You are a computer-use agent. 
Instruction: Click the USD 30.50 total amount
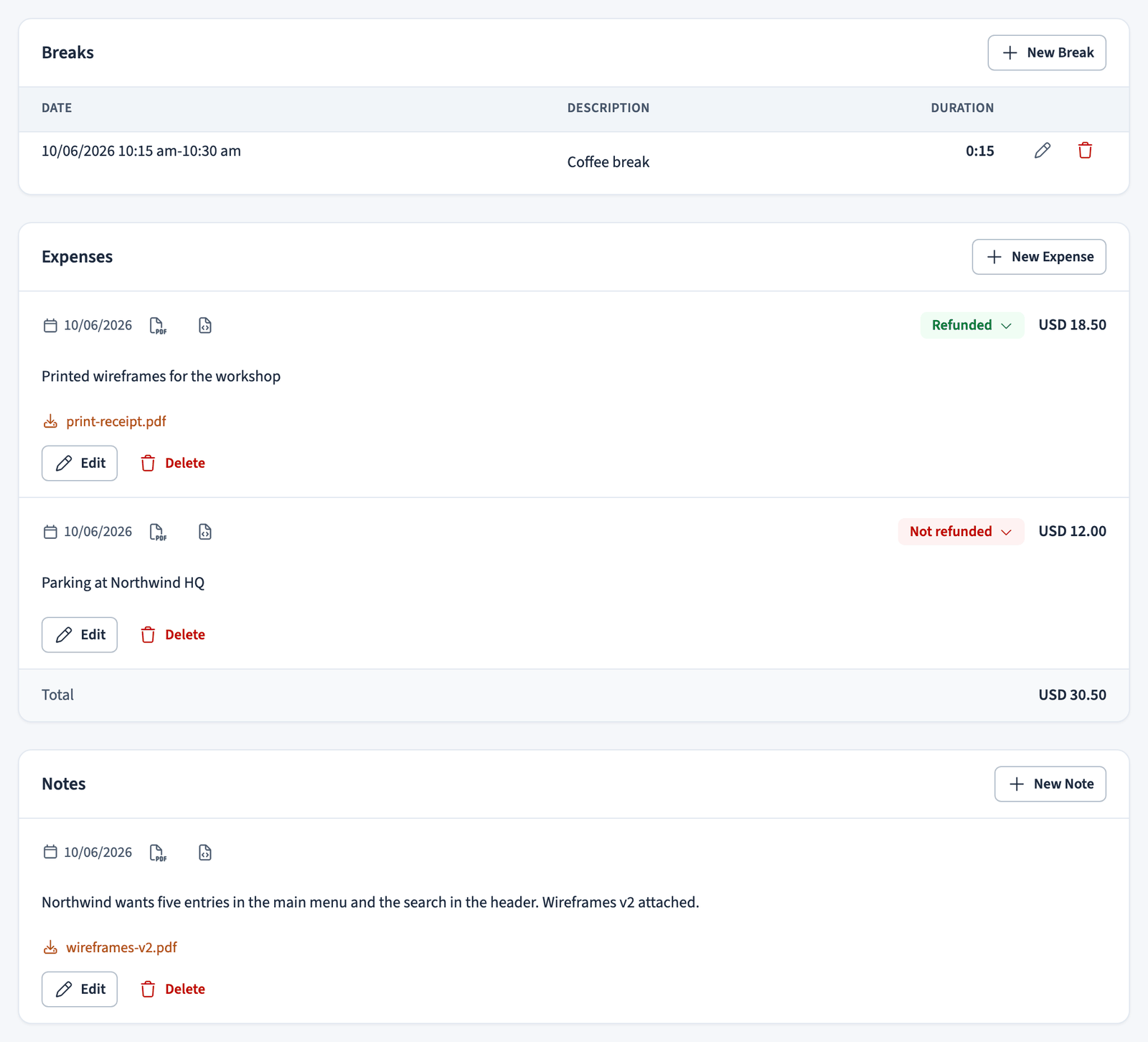1072,695
